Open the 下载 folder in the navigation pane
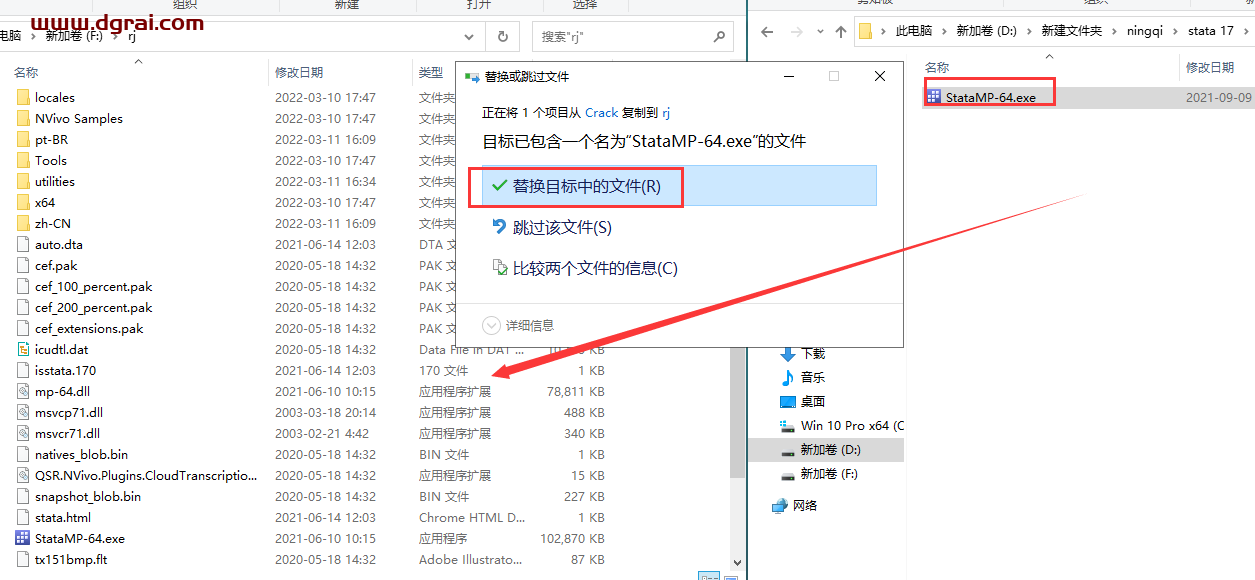This screenshot has width=1255, height=580. [x=812, y=353]
